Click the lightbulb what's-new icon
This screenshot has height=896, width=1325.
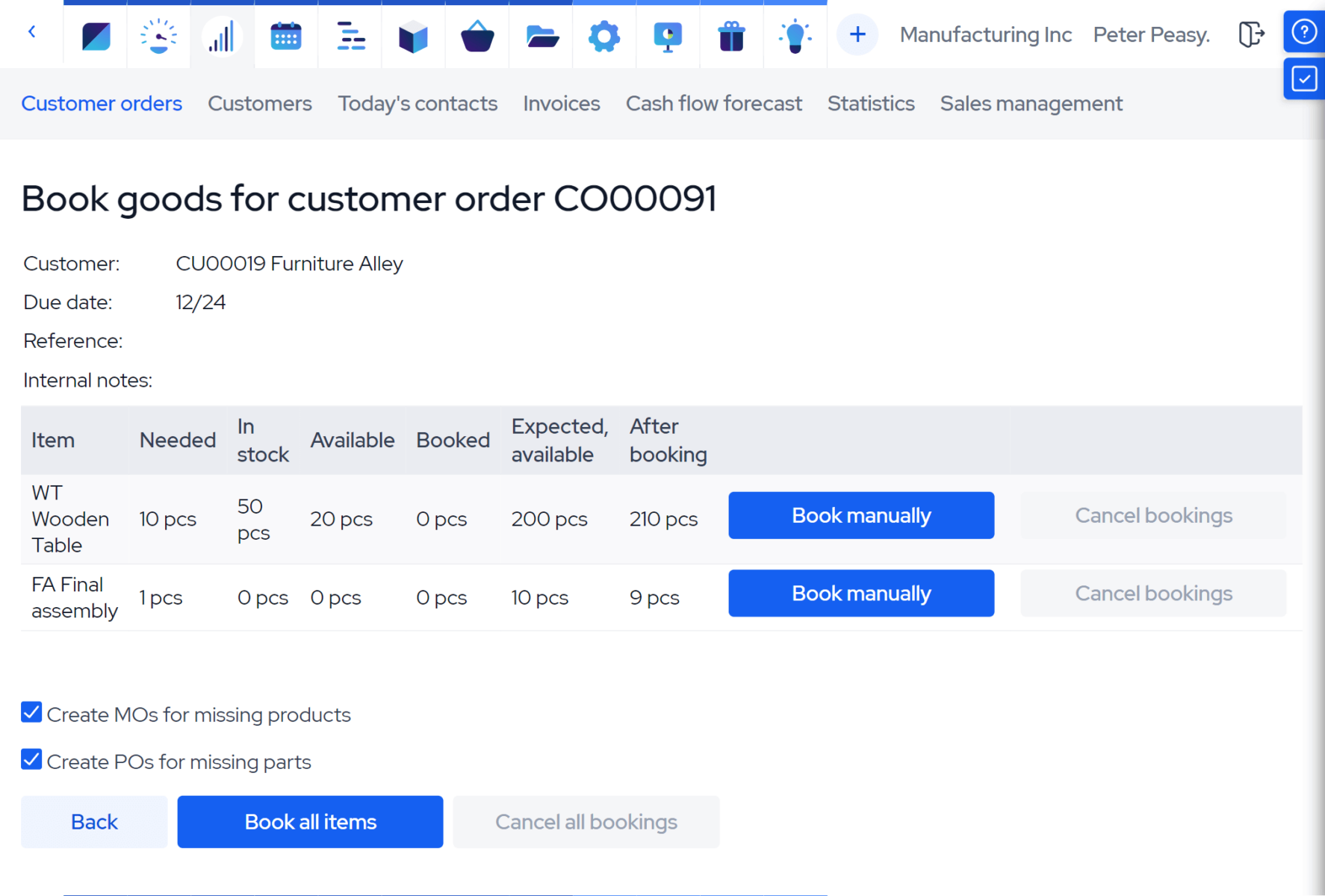coord(794,35)
